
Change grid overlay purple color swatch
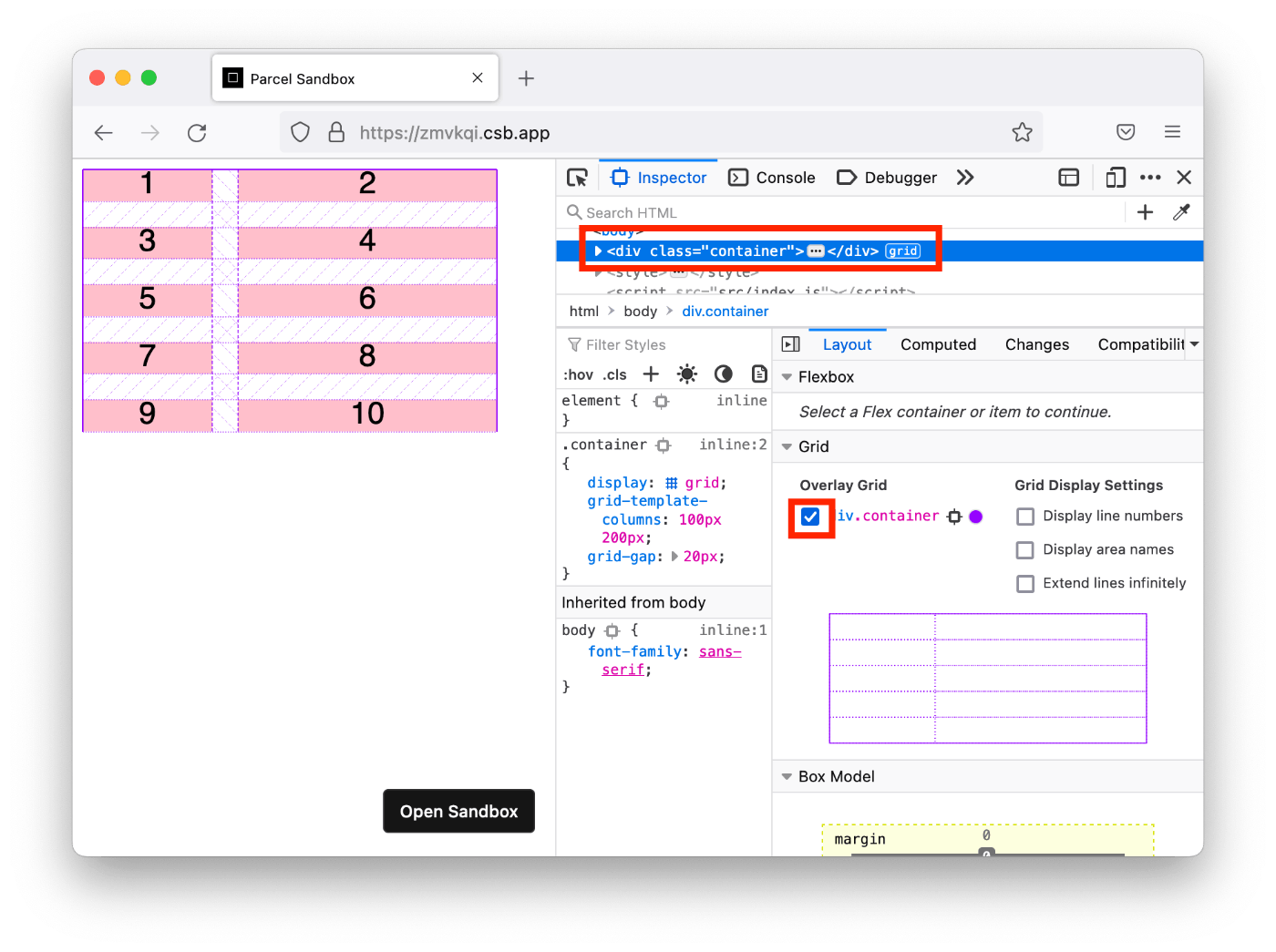[x=976, y=517]
